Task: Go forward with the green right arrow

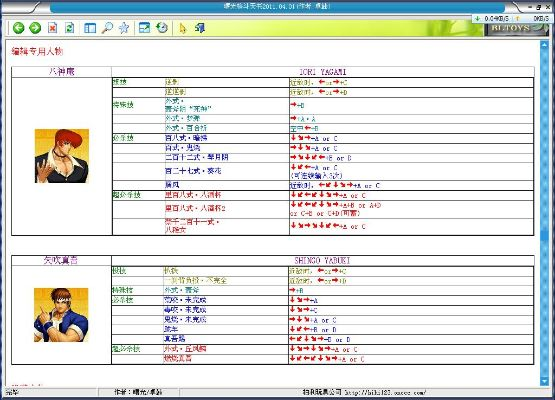Action: (x=35, y=28)
